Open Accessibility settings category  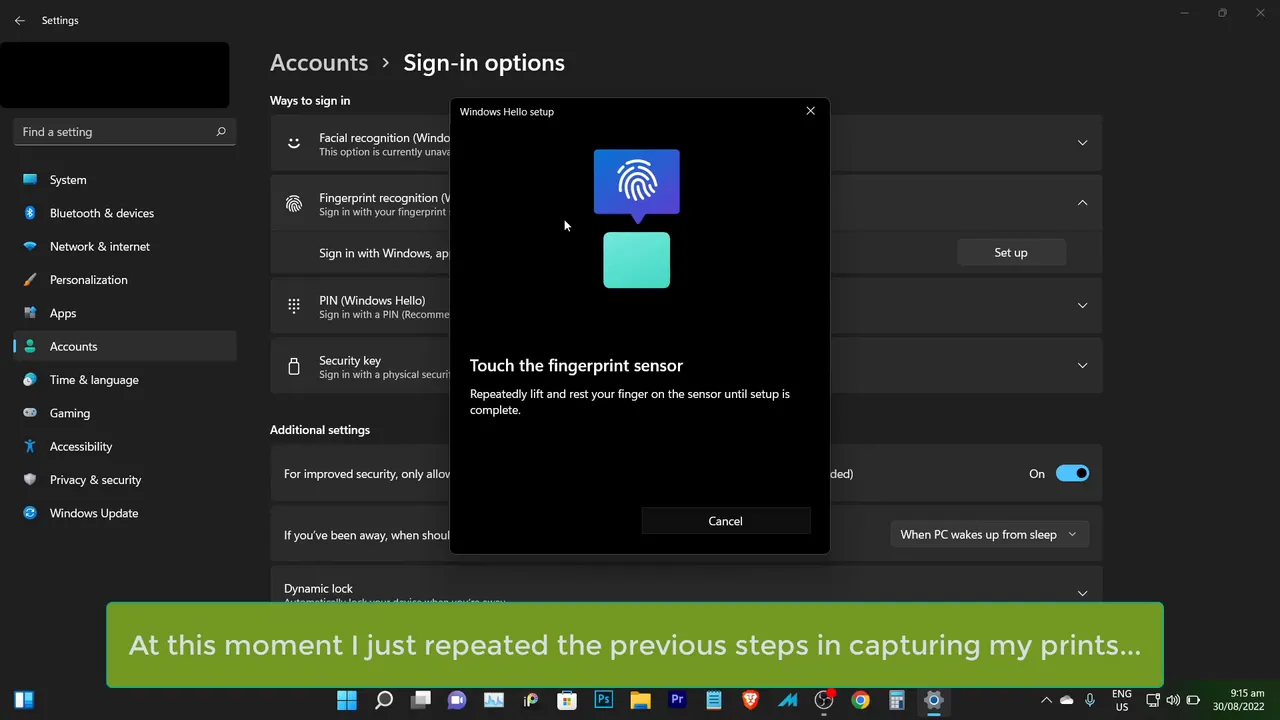(x=125, y=446)
